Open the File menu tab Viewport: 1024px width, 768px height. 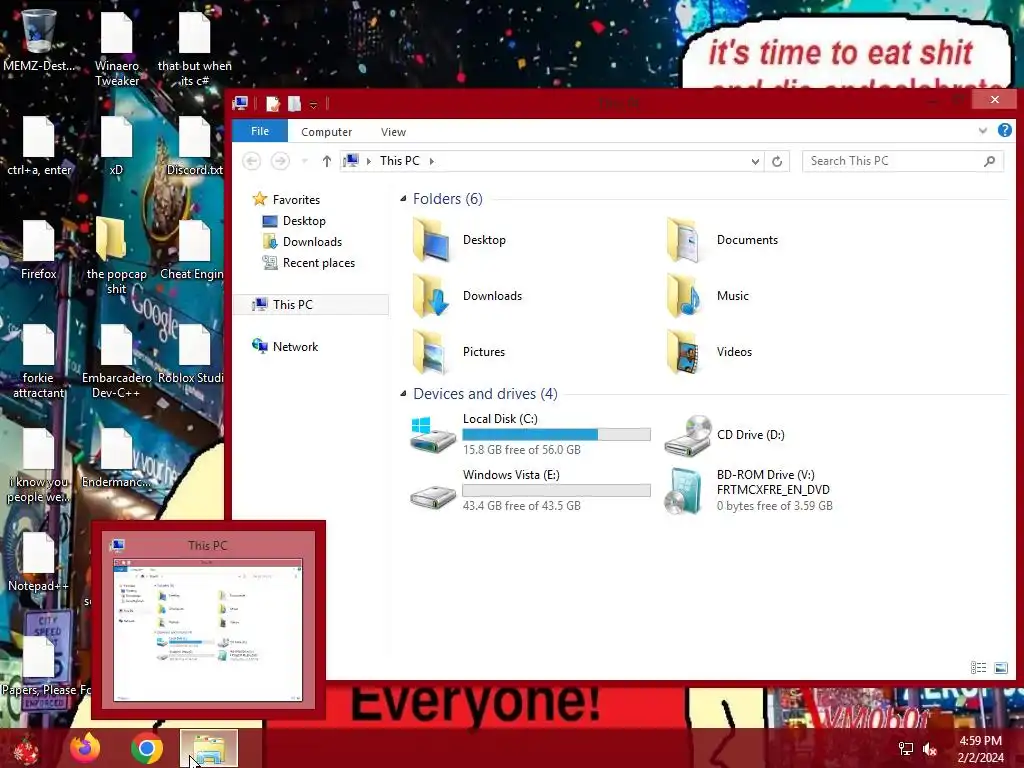[260, 131]
